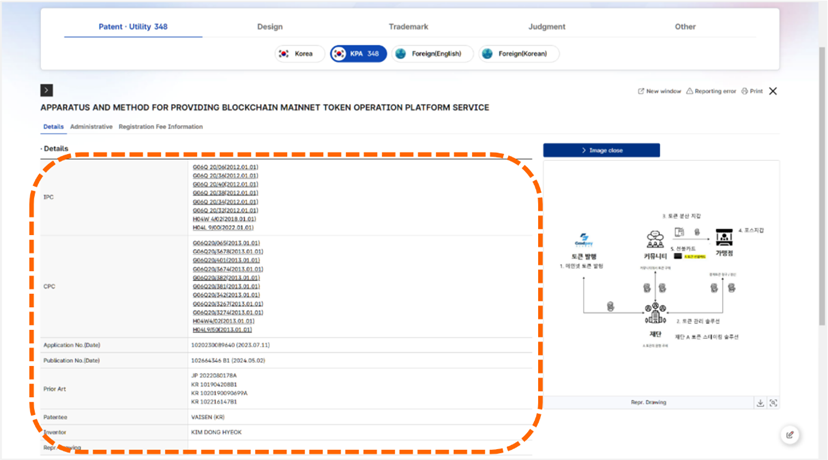Select the Korea flag filter
Viewport: 828px width, 460px height.
coord(296,54)
